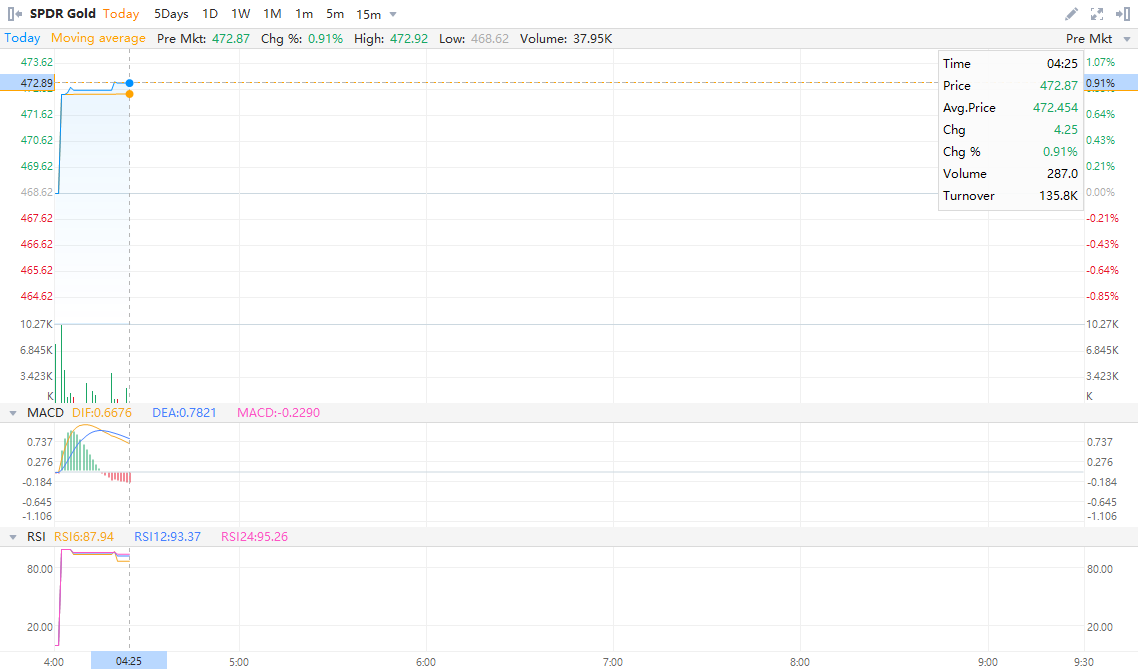Click the MACD indicator name label
Image resolution: width=1138 pixels, height=671 pixels.
tap(45, 413)
